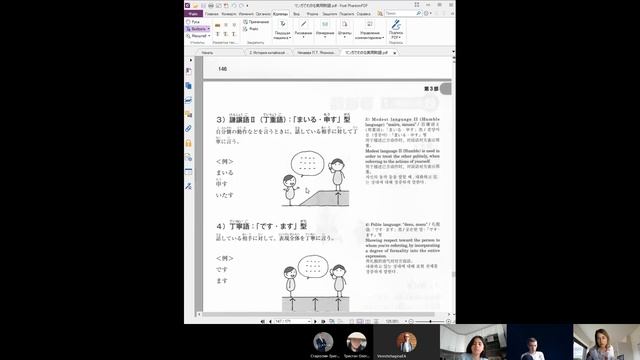The height and width of the screenshot is (360, 640).
Task: Click the Open folder icon in quick access toolbar
Action: point(196,5)
